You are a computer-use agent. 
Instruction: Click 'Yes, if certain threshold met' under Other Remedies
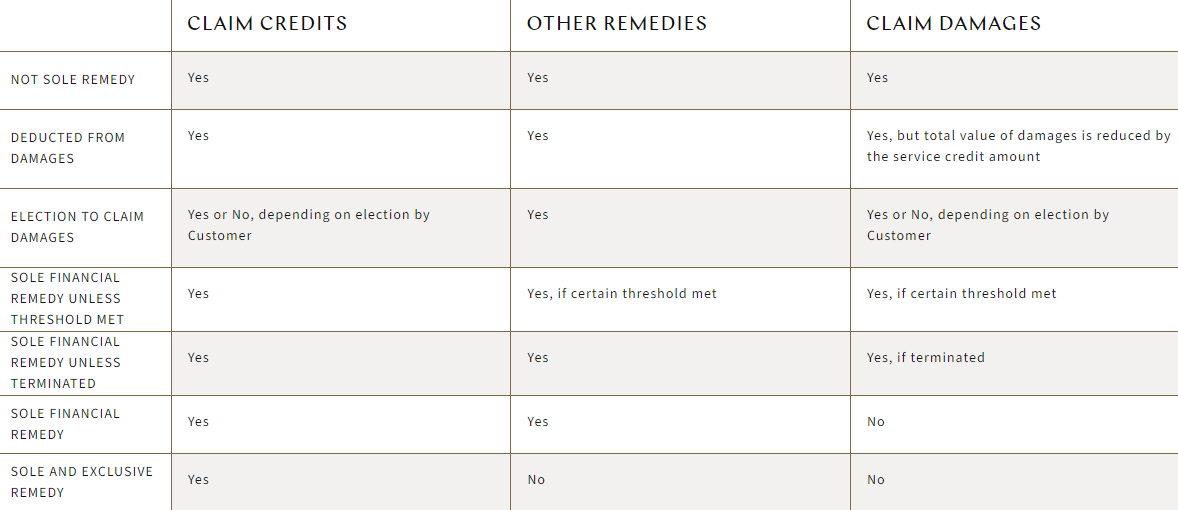click(x=621, y=293)
